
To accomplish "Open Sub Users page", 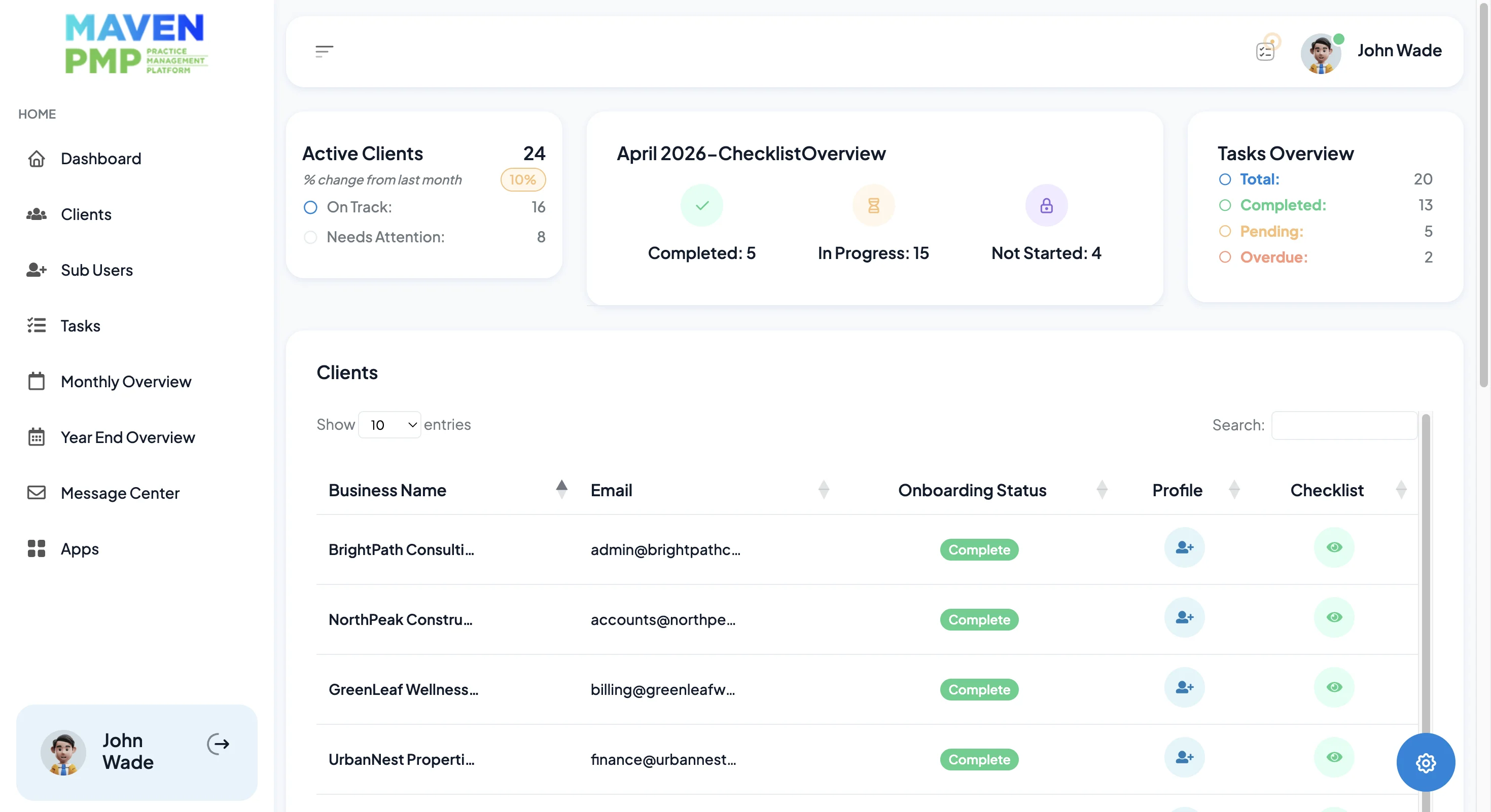I will coord(97,270).
